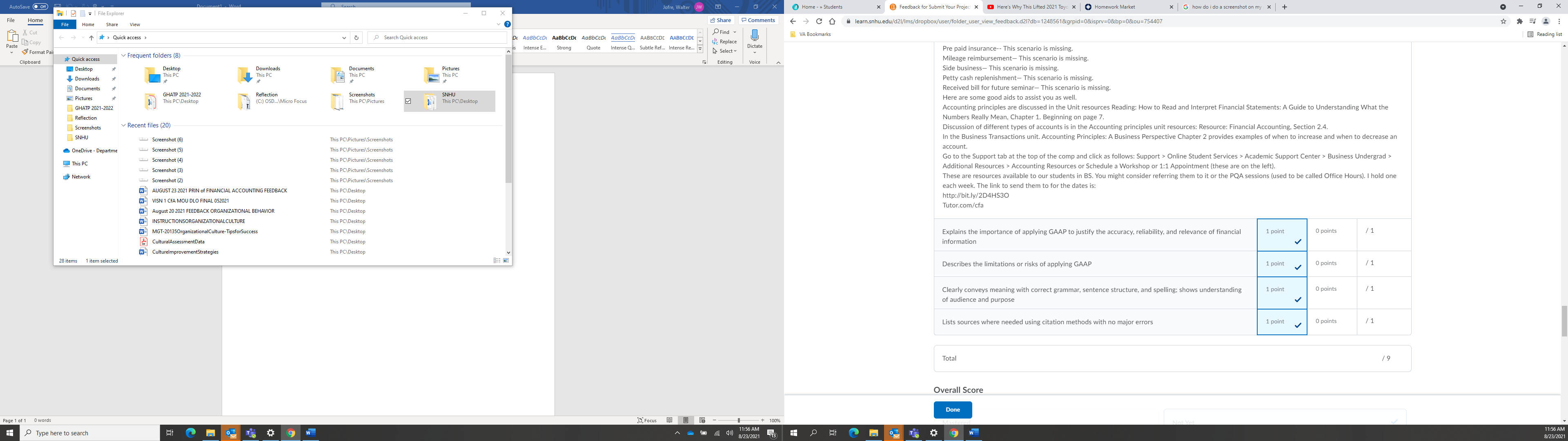Screen dimensions: 1568x441
Task: Open the File Explorer address bar dropdown
Action: [x=344, y=38]
